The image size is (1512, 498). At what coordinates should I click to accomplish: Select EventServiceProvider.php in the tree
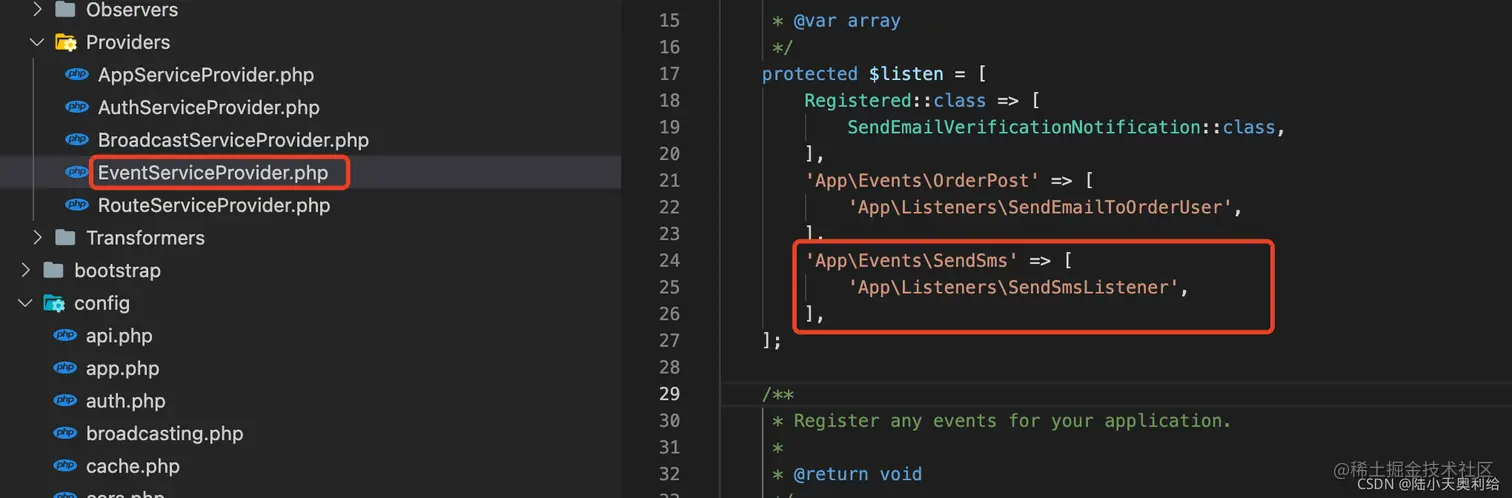(x=213, y=172)
